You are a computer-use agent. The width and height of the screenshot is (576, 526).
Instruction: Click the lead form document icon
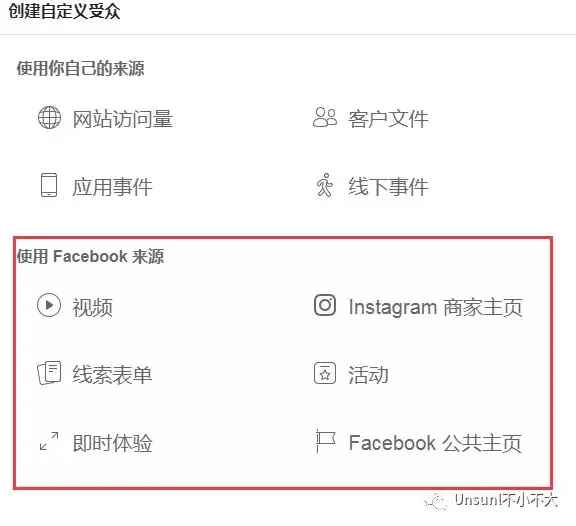click(x=49, y=373)
